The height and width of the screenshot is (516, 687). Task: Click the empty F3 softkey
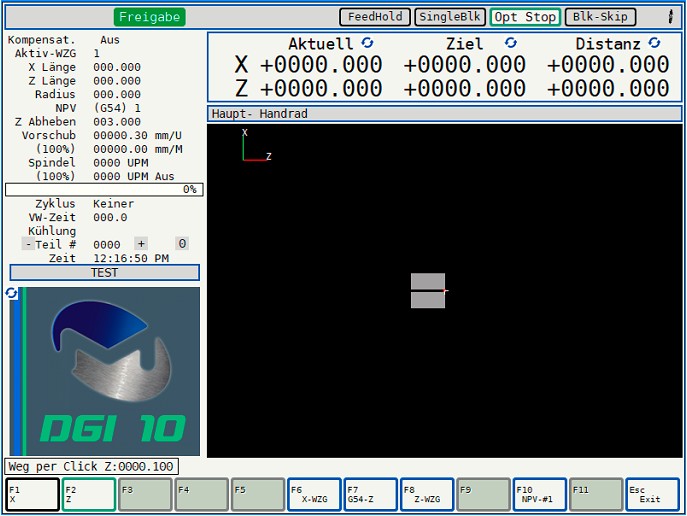click(x=145, y=495)
